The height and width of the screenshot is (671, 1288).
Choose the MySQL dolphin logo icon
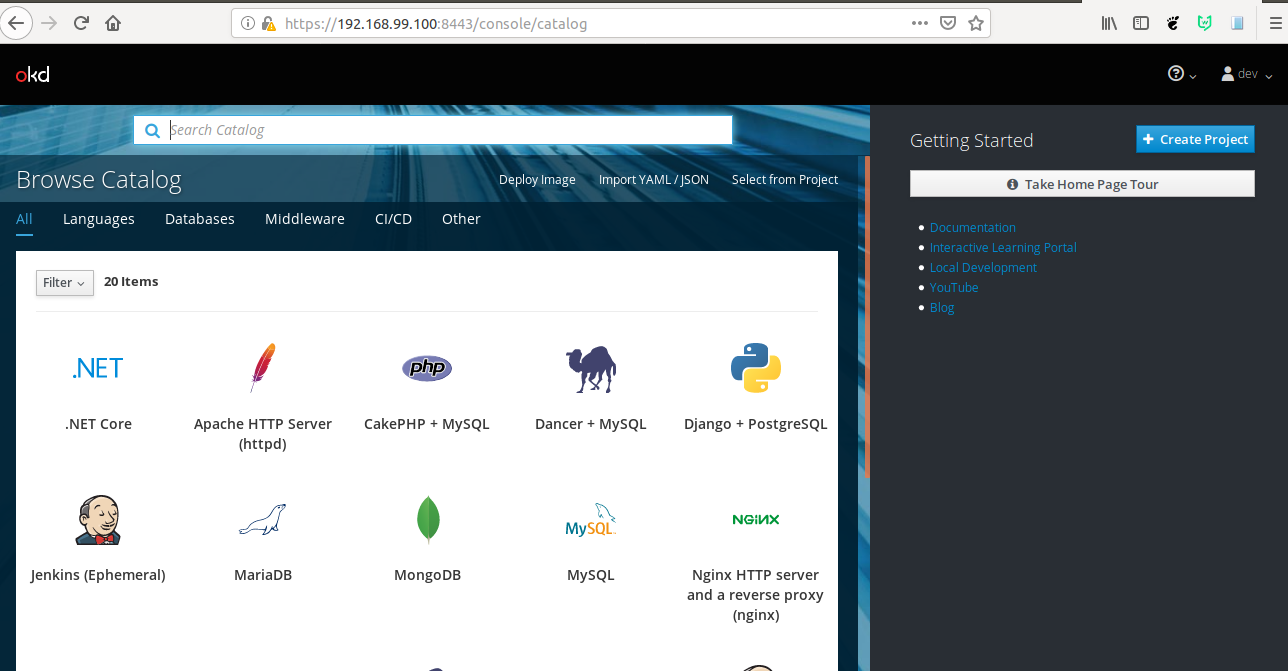[x=590, y=520]
